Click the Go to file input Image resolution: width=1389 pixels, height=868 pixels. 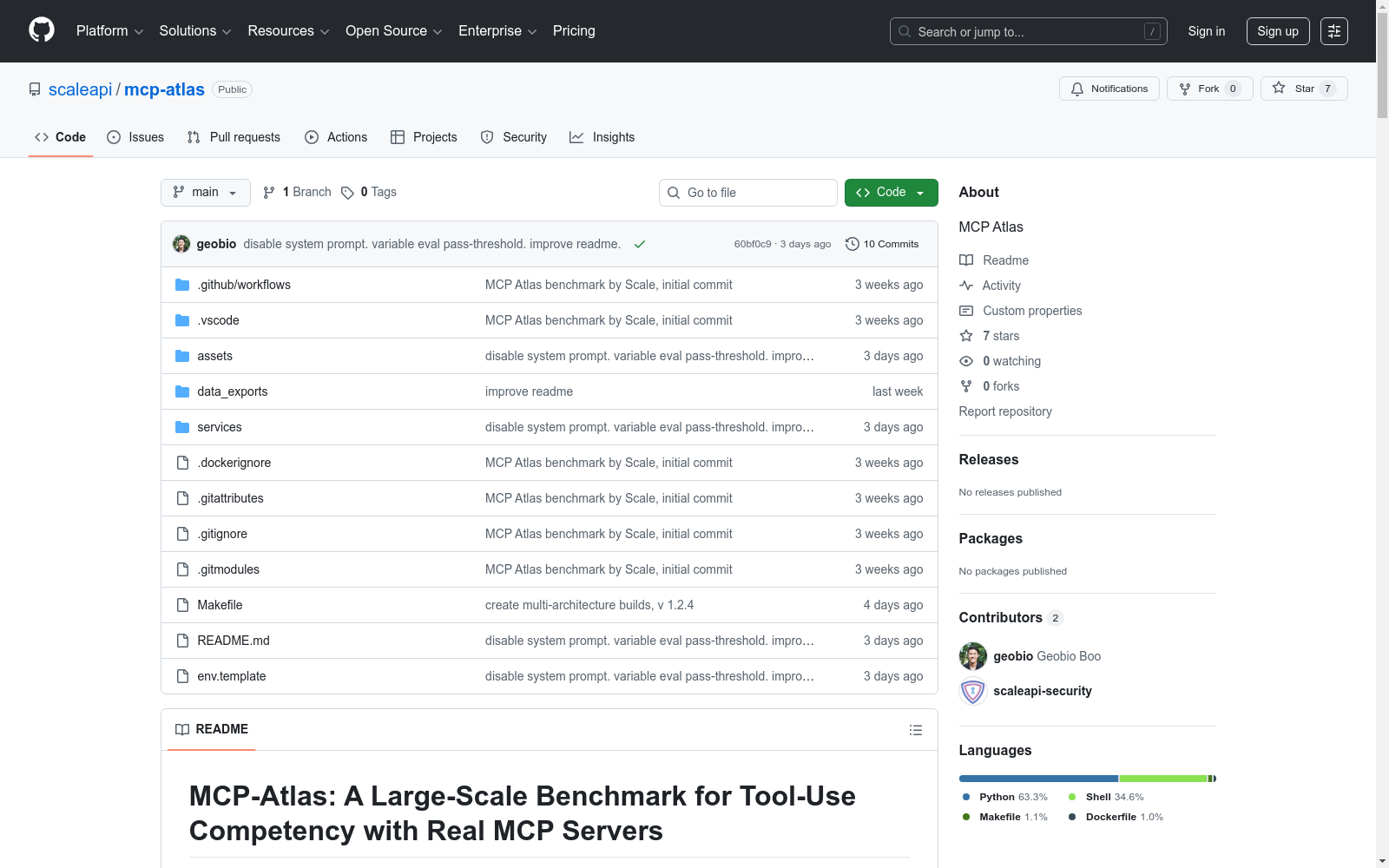pos(748,193)
